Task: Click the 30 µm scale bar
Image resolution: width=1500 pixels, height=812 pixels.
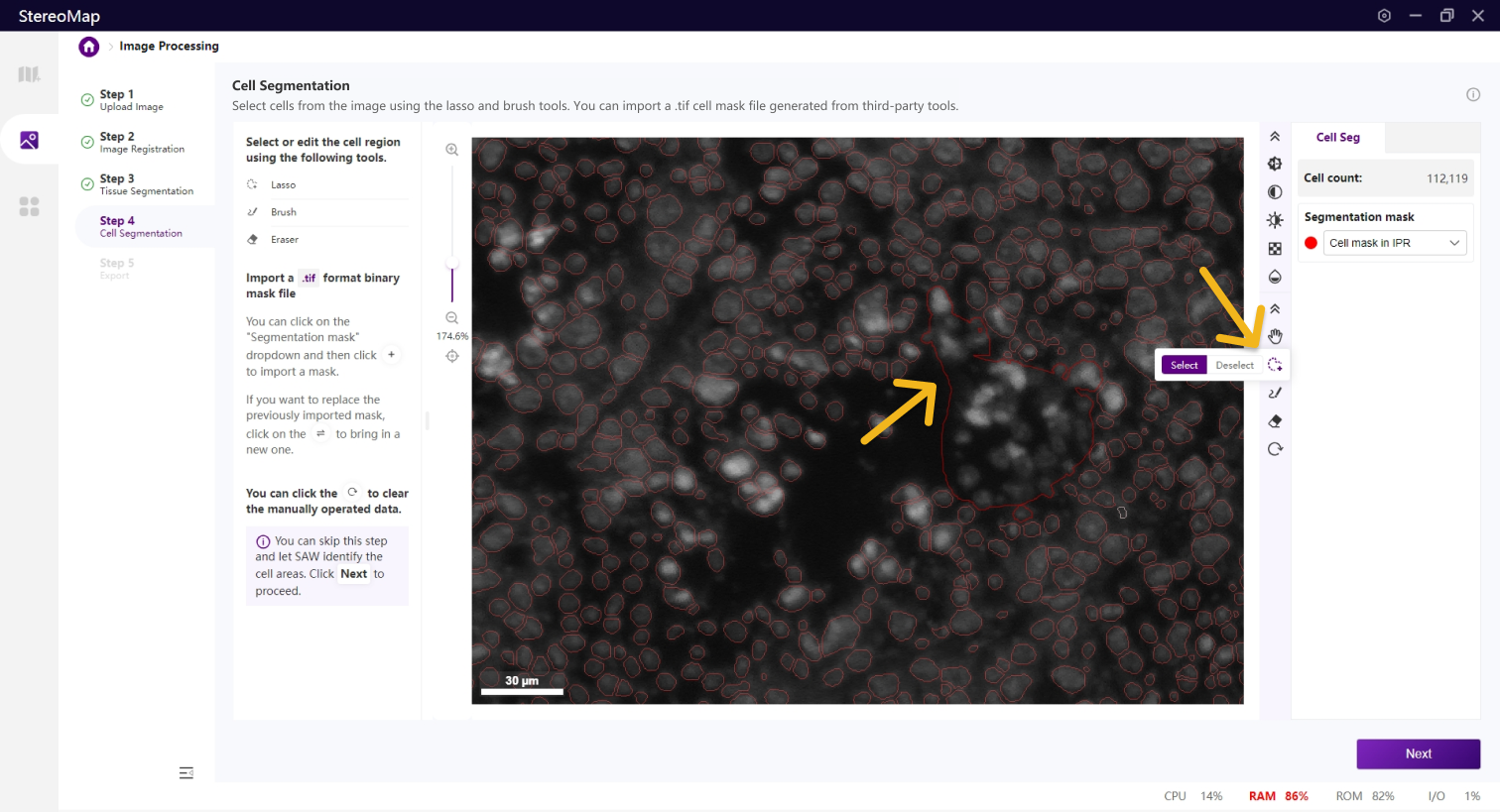Action: tap(522, 685)
